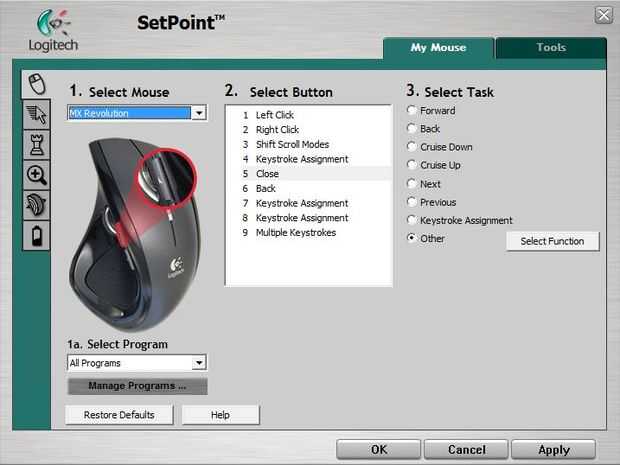Select button 7 Keystroke Assignment

pyautogui.click(x=308, y=203)
